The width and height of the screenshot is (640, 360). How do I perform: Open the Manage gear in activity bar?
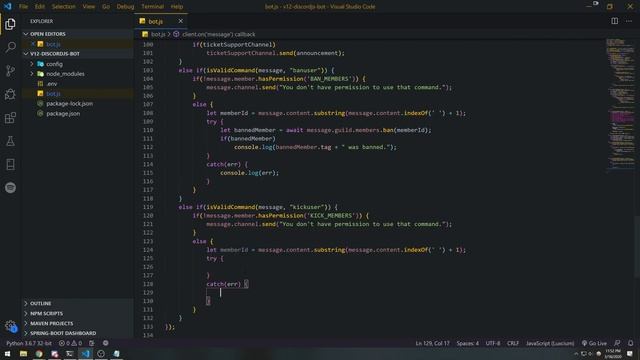10,326
